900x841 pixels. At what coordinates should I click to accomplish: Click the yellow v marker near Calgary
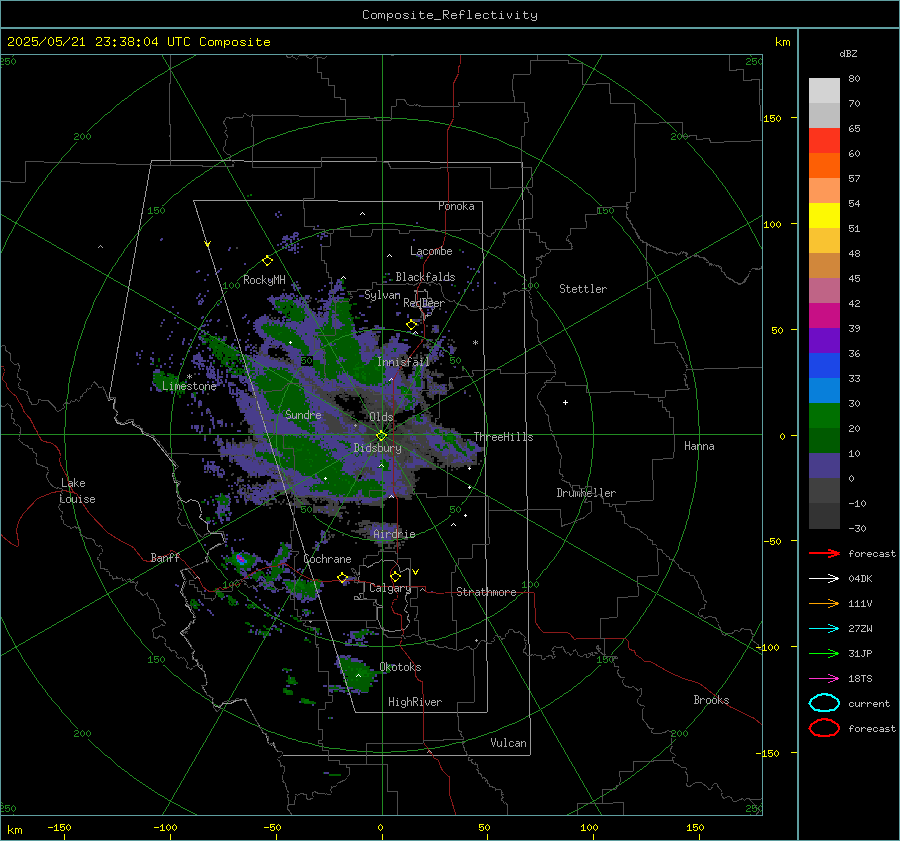415,572
